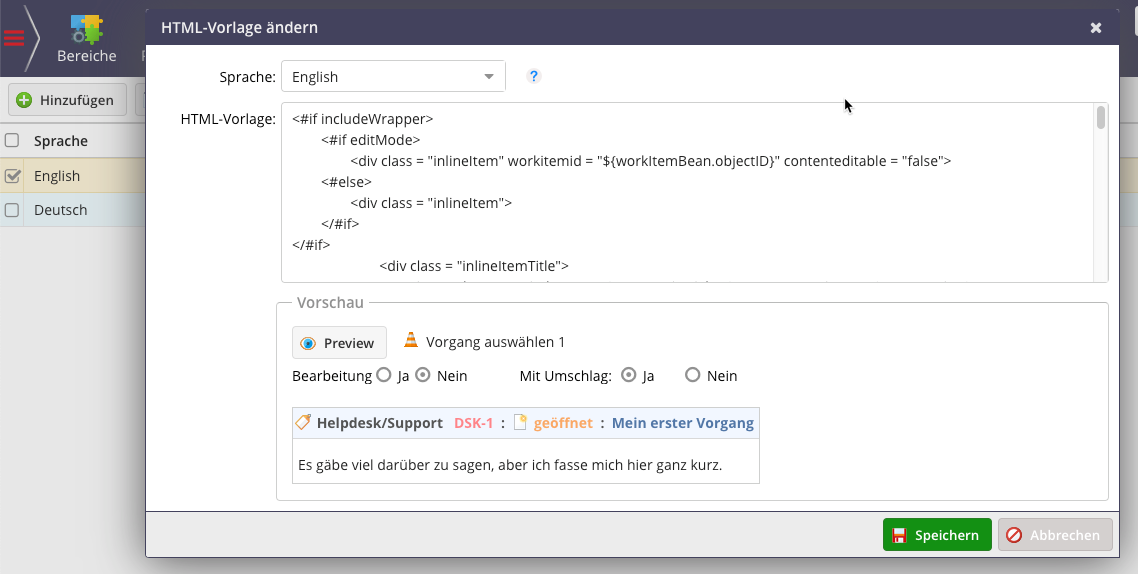Viewport: 1138px width, 574px height.
Task: Select Ja for Bearbeitung
Action: tap(383, 376)
